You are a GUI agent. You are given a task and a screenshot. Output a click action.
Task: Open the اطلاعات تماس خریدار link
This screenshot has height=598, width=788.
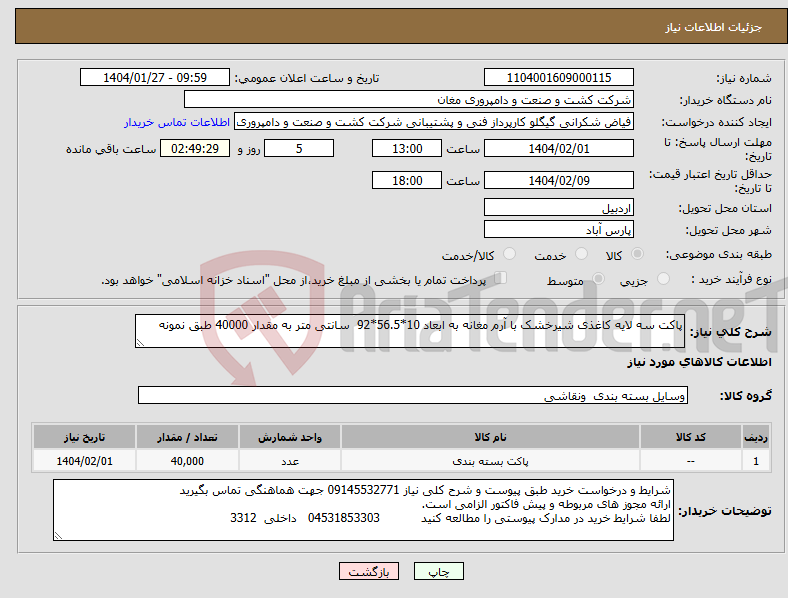coord(177,122)
